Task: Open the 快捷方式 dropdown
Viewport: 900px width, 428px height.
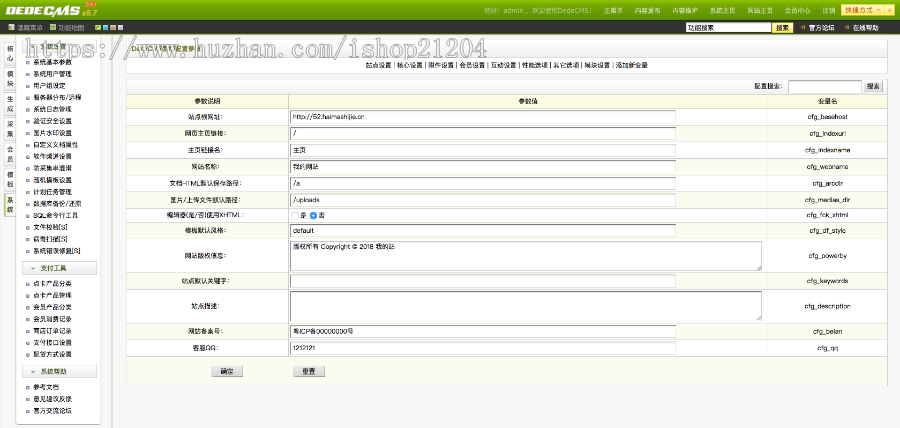Action: click(x=862, y=10)
